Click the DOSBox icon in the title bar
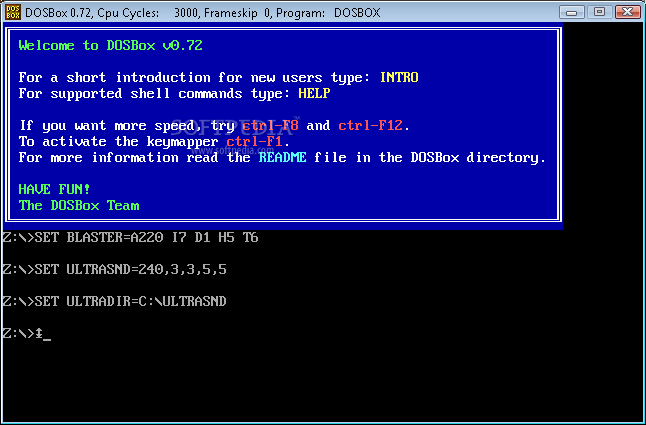Screen dimensions: 646x425 coord(13,12)
